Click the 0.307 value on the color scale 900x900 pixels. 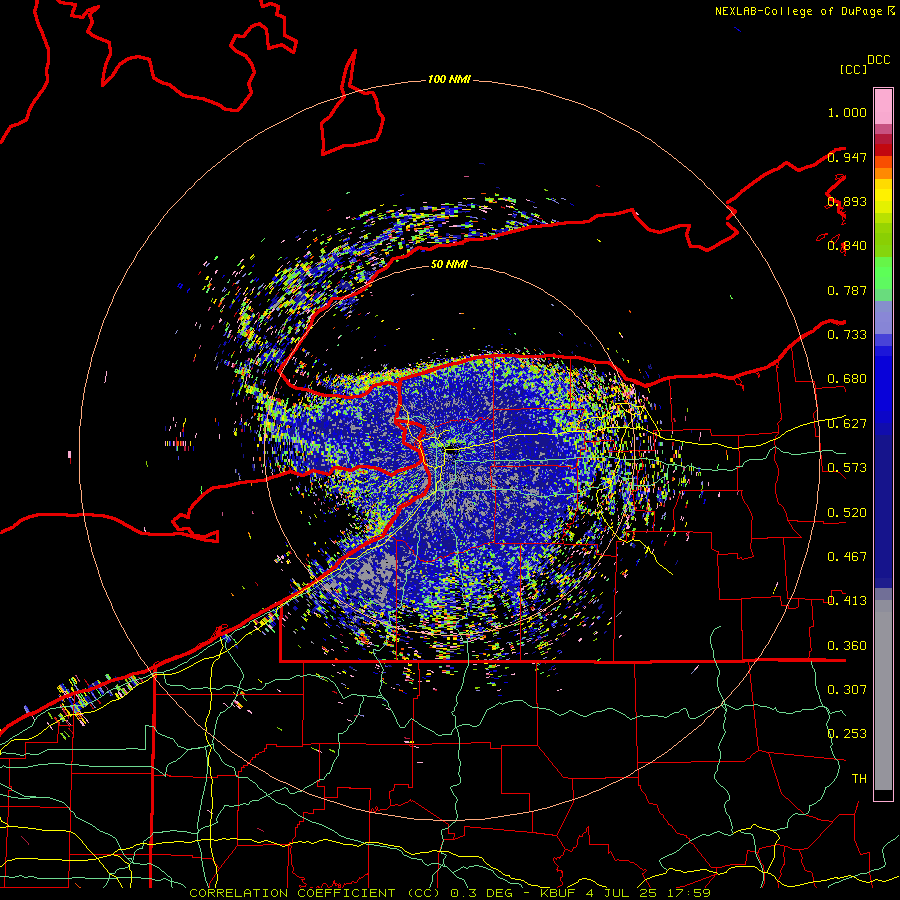click(847, 690)
